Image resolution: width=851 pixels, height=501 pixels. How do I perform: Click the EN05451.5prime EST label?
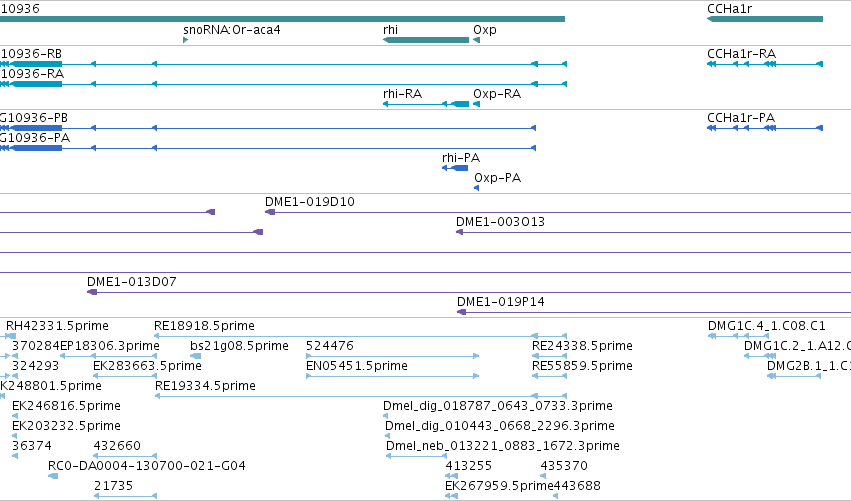pos(357,366)
